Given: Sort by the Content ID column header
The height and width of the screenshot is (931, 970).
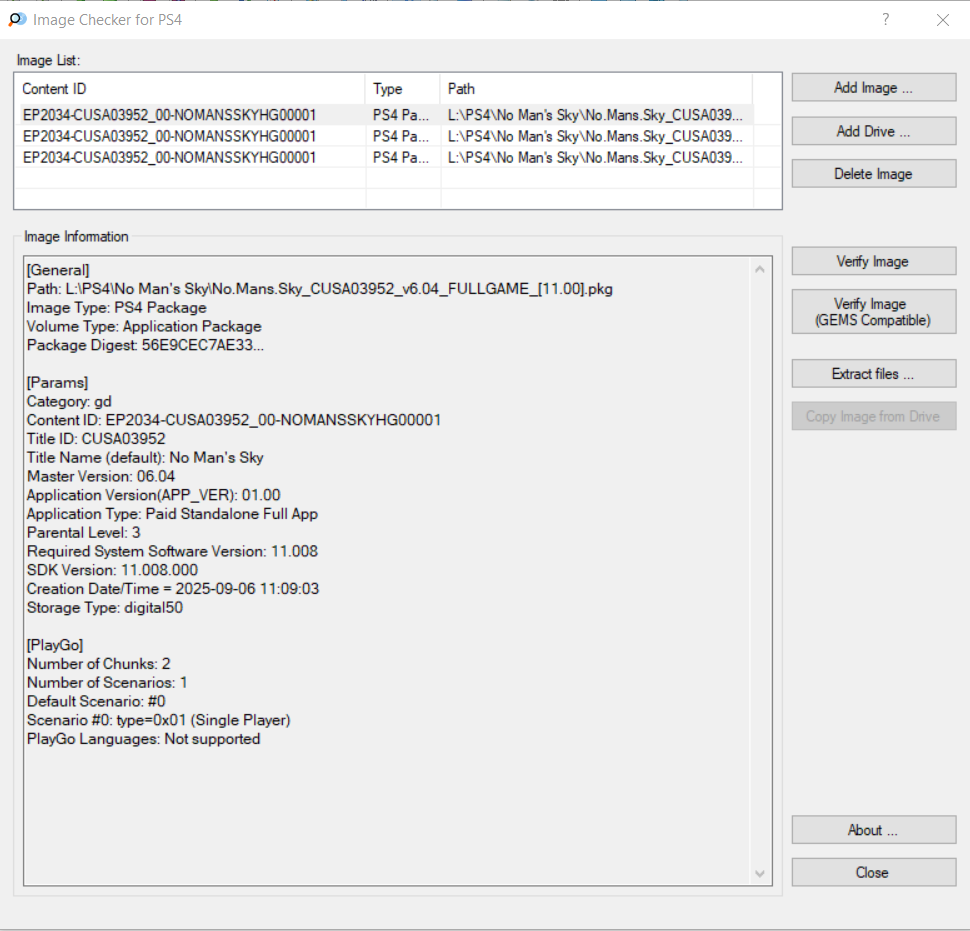Looking at the screenshot, I should (191, 89).
